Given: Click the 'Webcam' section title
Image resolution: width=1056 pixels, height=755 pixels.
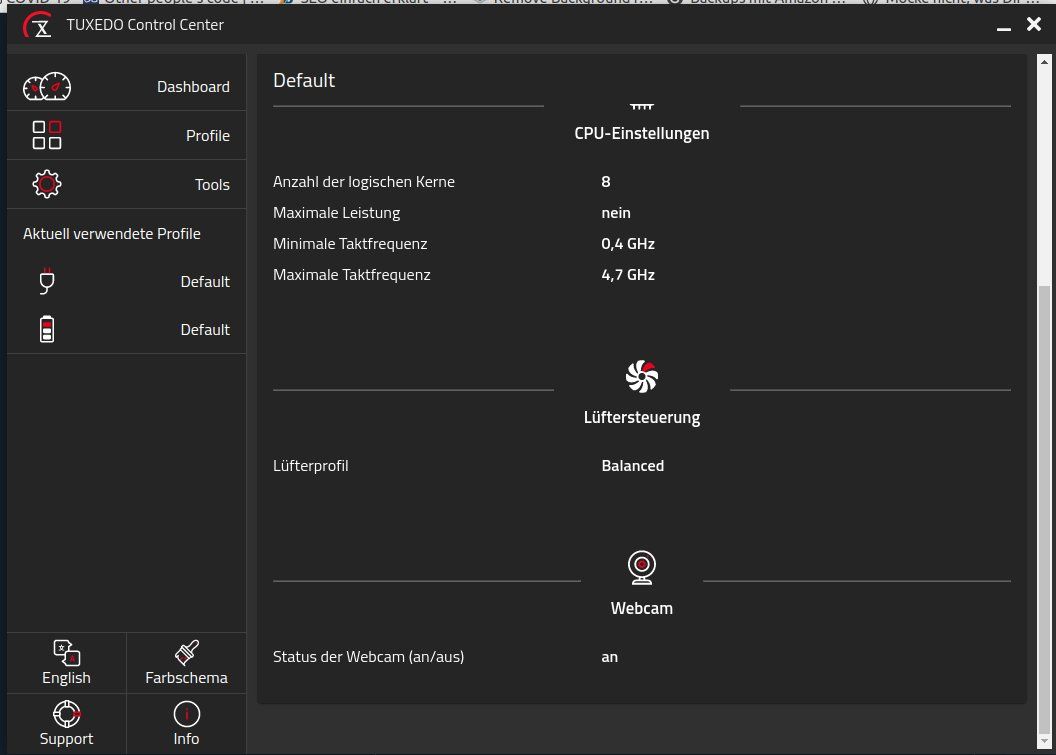Looking at the screenshot, I should [642, 608].
